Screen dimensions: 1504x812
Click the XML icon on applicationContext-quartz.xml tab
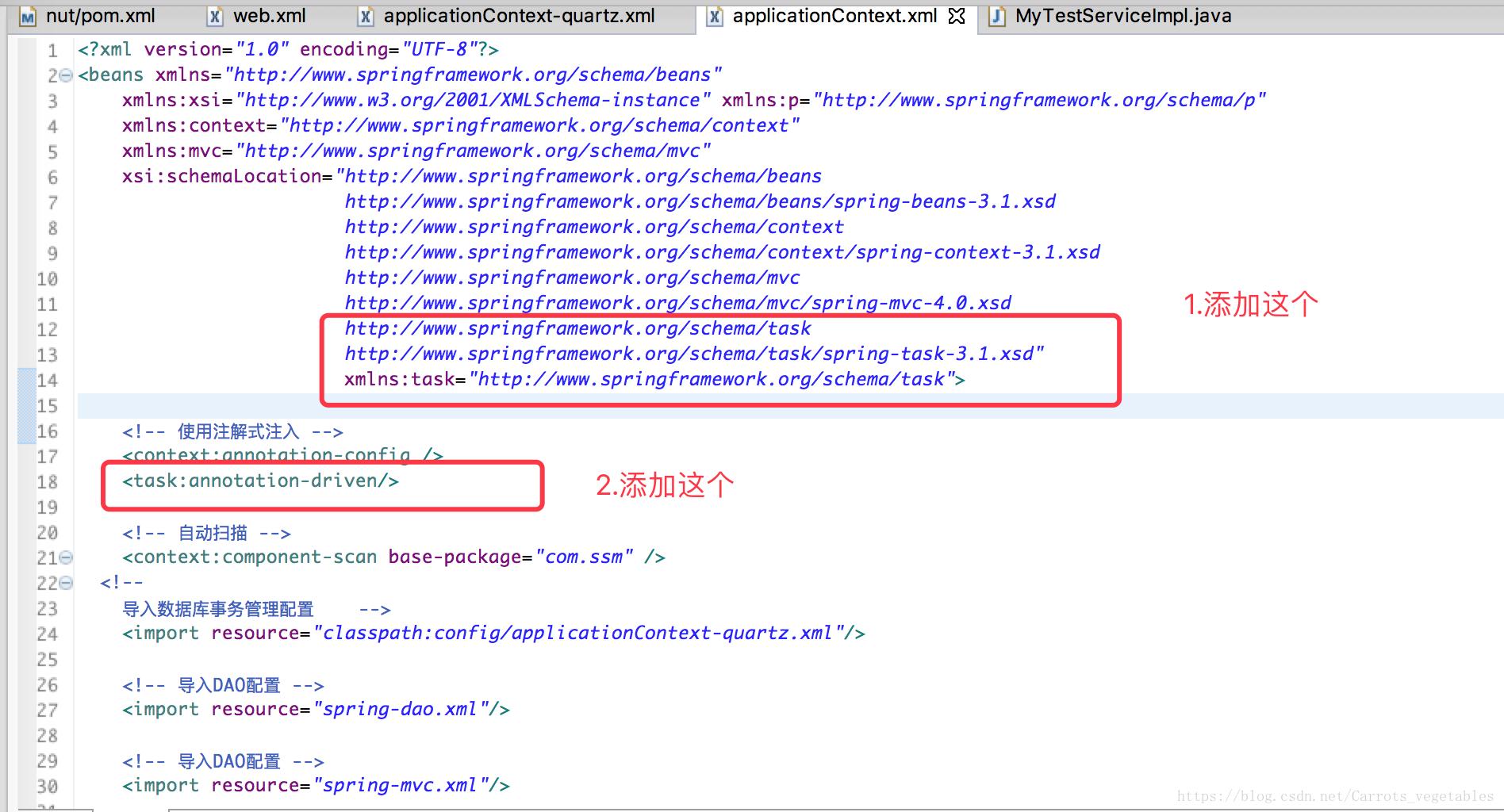[x=366, y=17]
